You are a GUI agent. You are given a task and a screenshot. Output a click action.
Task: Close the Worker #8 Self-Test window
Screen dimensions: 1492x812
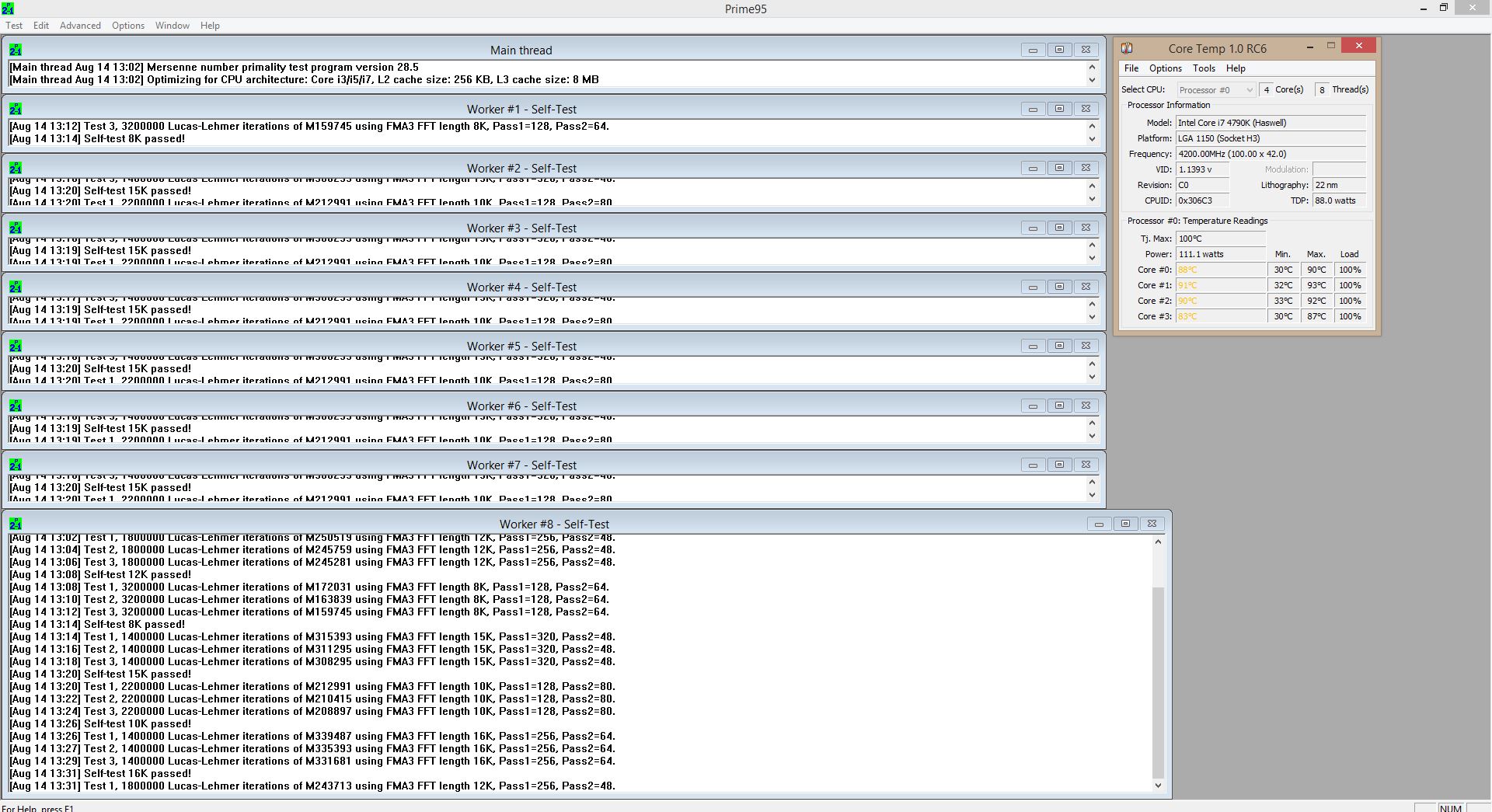(x=1152, y=524)
